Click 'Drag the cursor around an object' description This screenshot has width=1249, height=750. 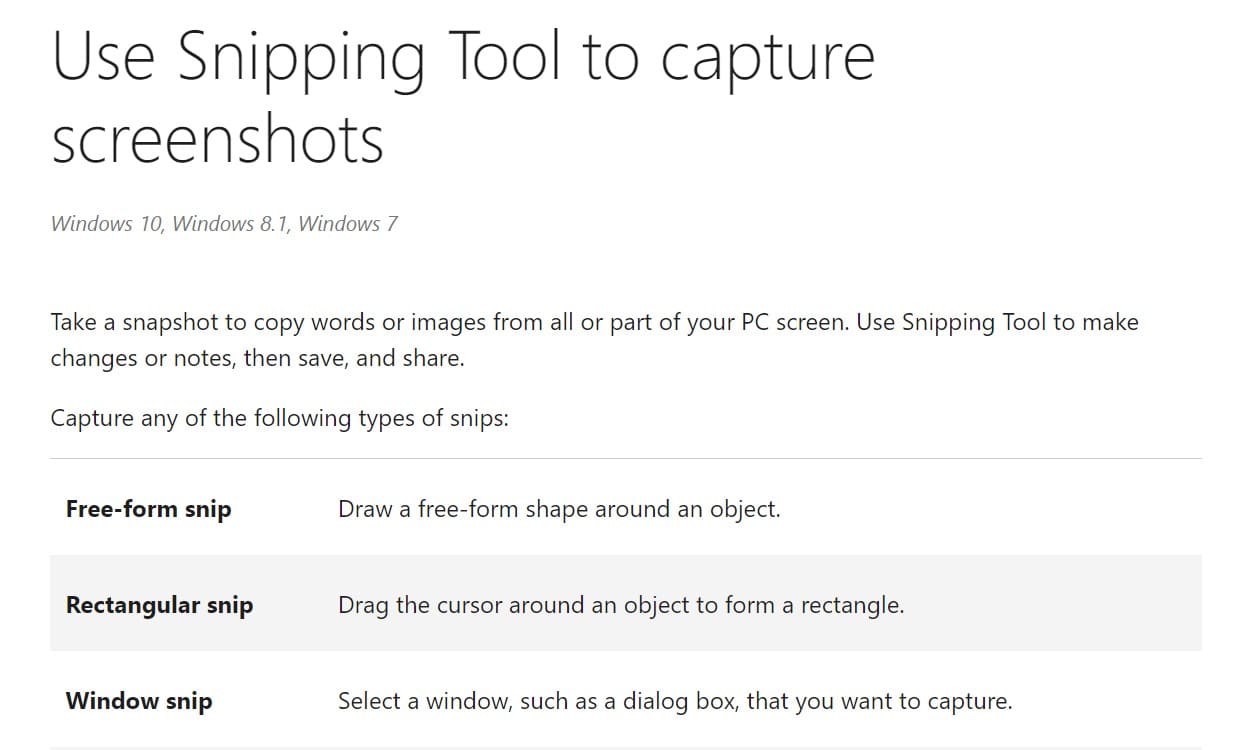[620, 605]
